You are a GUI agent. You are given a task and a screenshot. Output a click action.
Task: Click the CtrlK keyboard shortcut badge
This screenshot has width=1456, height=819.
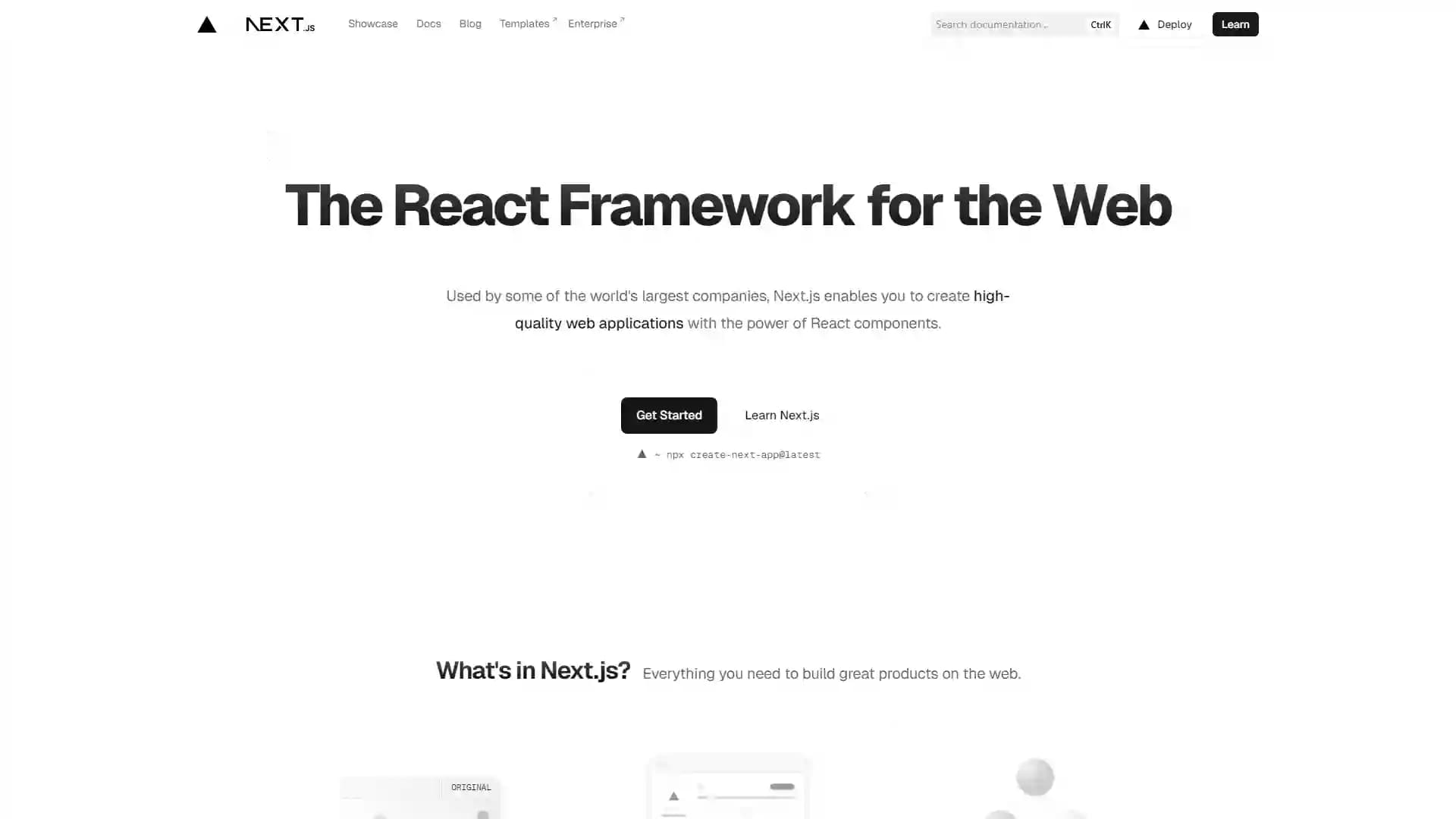coord(1100,24)
